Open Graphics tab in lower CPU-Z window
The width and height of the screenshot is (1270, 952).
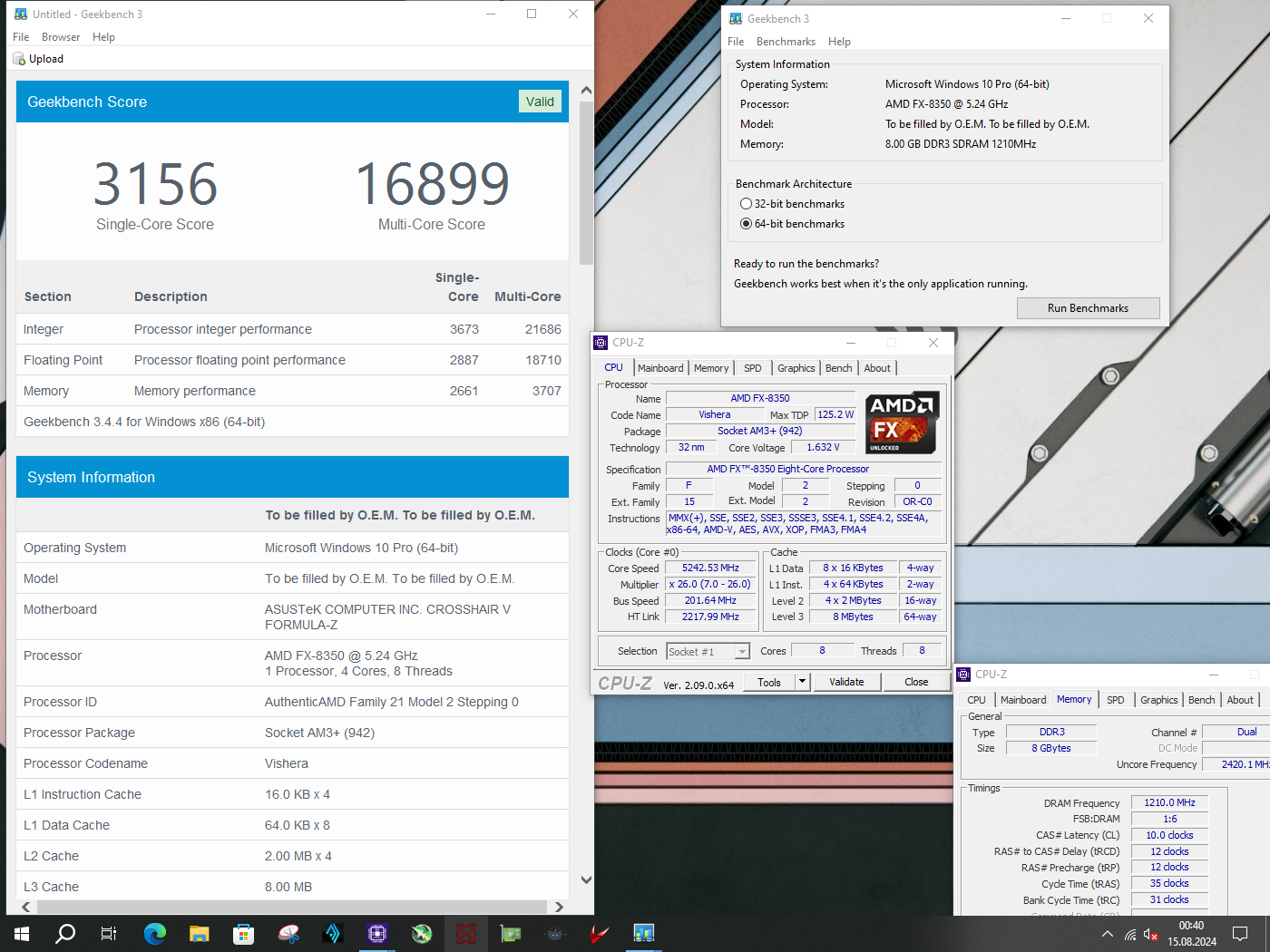coord(1158,700)
